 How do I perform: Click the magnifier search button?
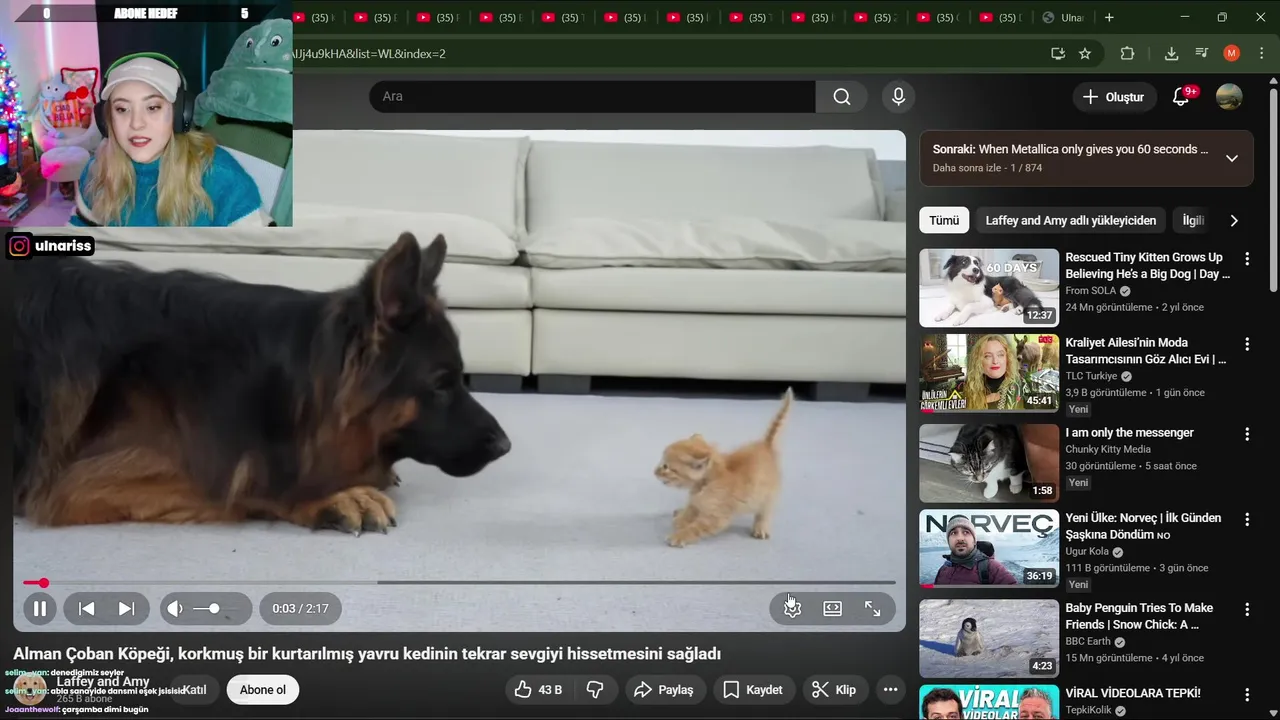coord(842,97)
